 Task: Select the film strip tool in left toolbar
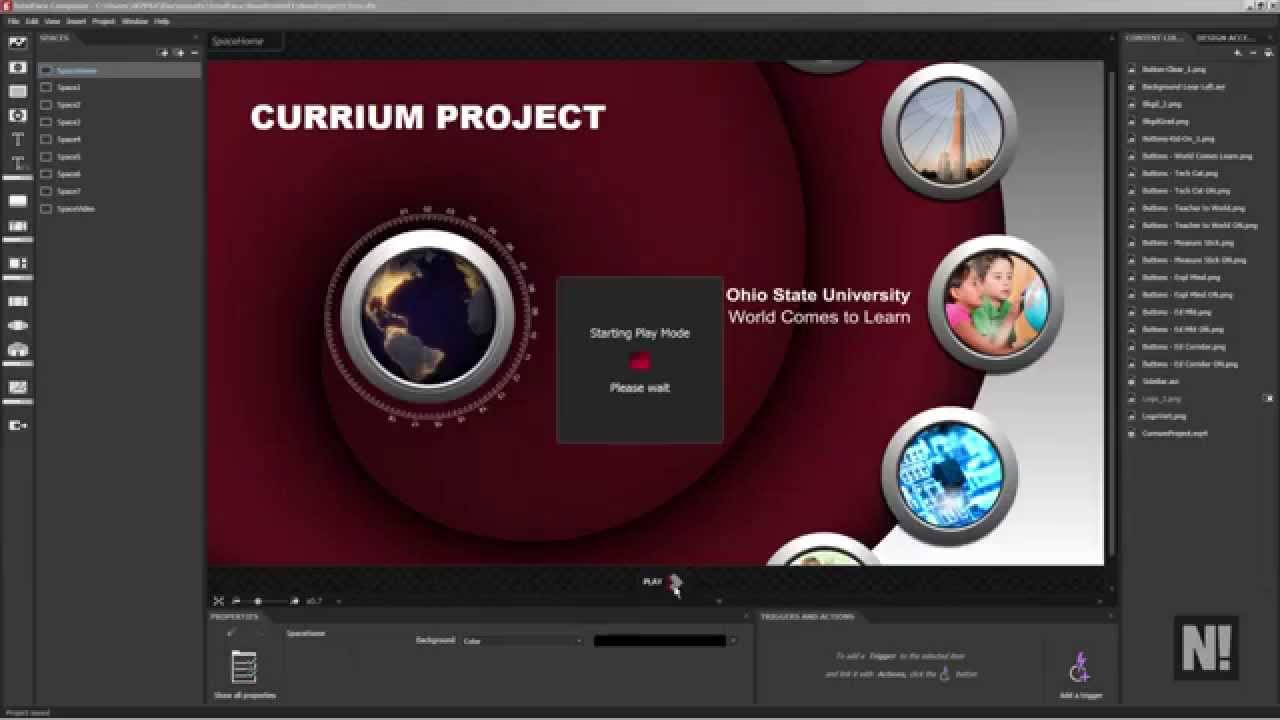point(17,301)
